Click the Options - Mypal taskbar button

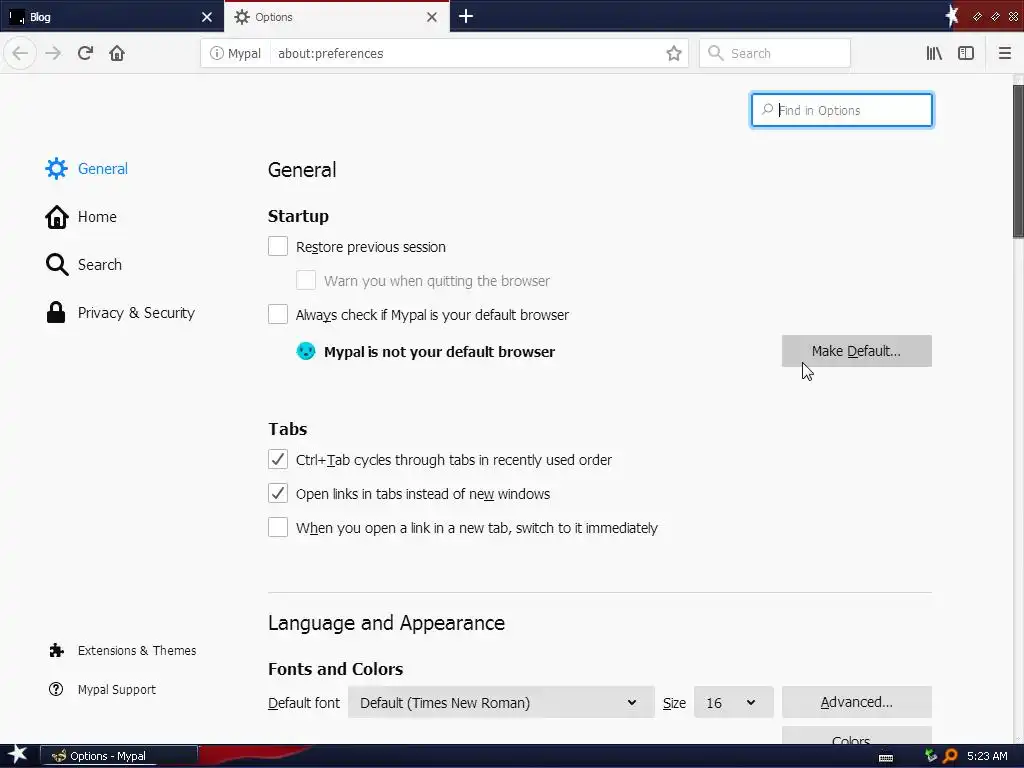pyautogui.click(x=119, y=756)
